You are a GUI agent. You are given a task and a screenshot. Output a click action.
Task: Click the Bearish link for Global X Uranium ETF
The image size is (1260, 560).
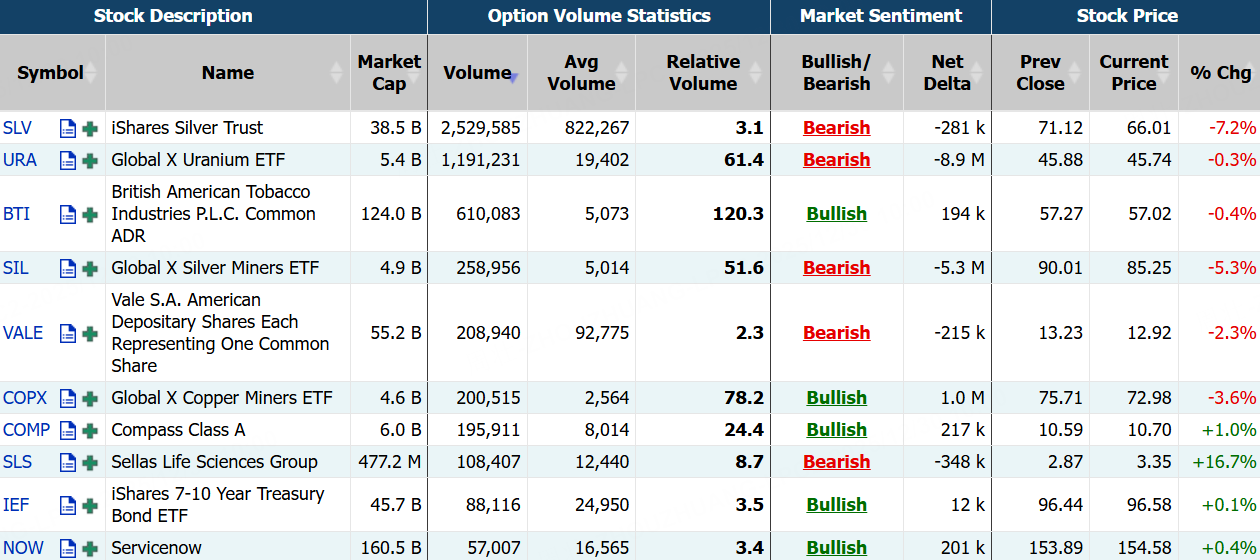(836, 160)
